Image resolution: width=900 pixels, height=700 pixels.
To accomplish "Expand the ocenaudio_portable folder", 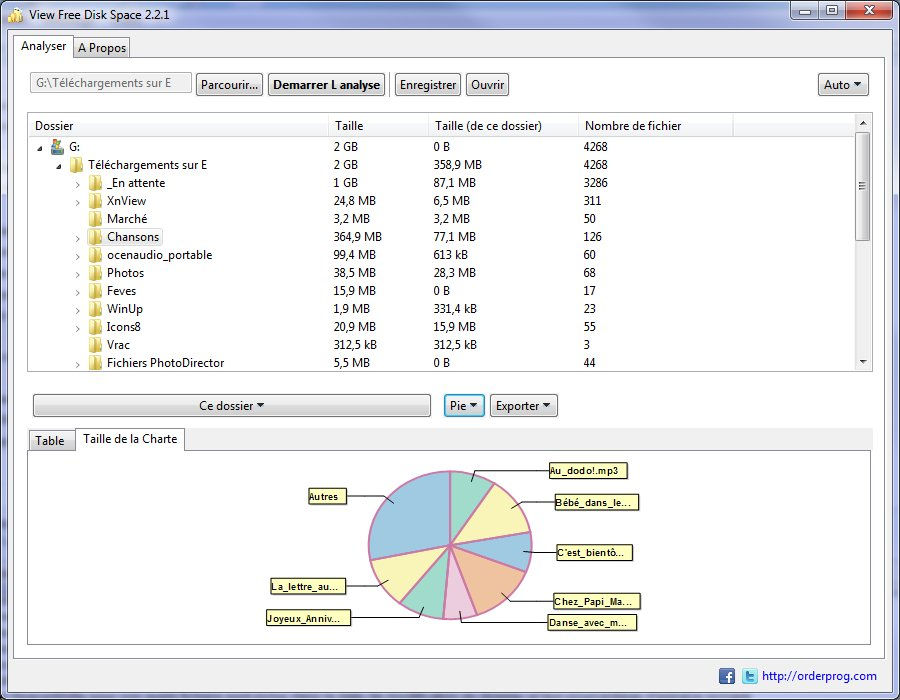I will tap(77, 256).
